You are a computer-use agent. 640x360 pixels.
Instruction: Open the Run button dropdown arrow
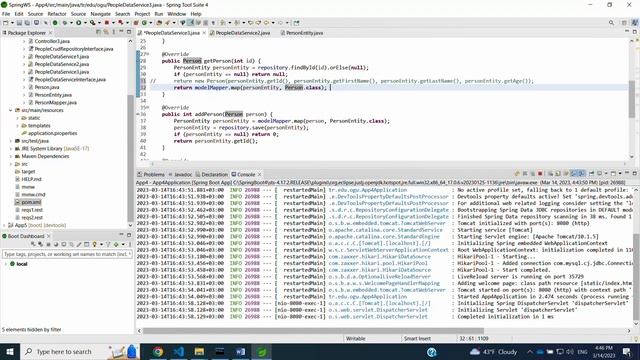tap(85, 23)
